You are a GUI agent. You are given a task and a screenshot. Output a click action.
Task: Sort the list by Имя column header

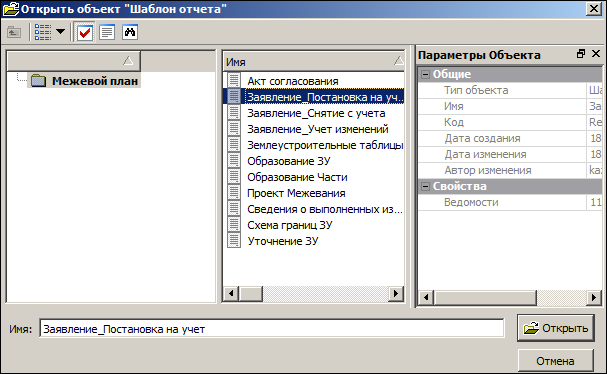[314, 62]
